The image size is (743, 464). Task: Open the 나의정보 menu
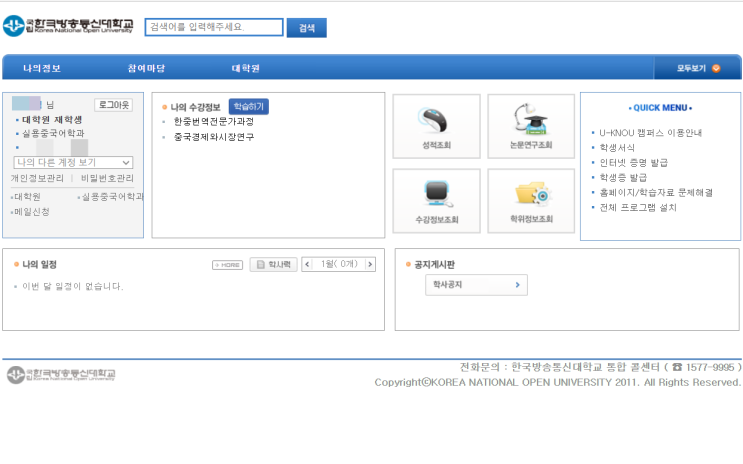42,68
